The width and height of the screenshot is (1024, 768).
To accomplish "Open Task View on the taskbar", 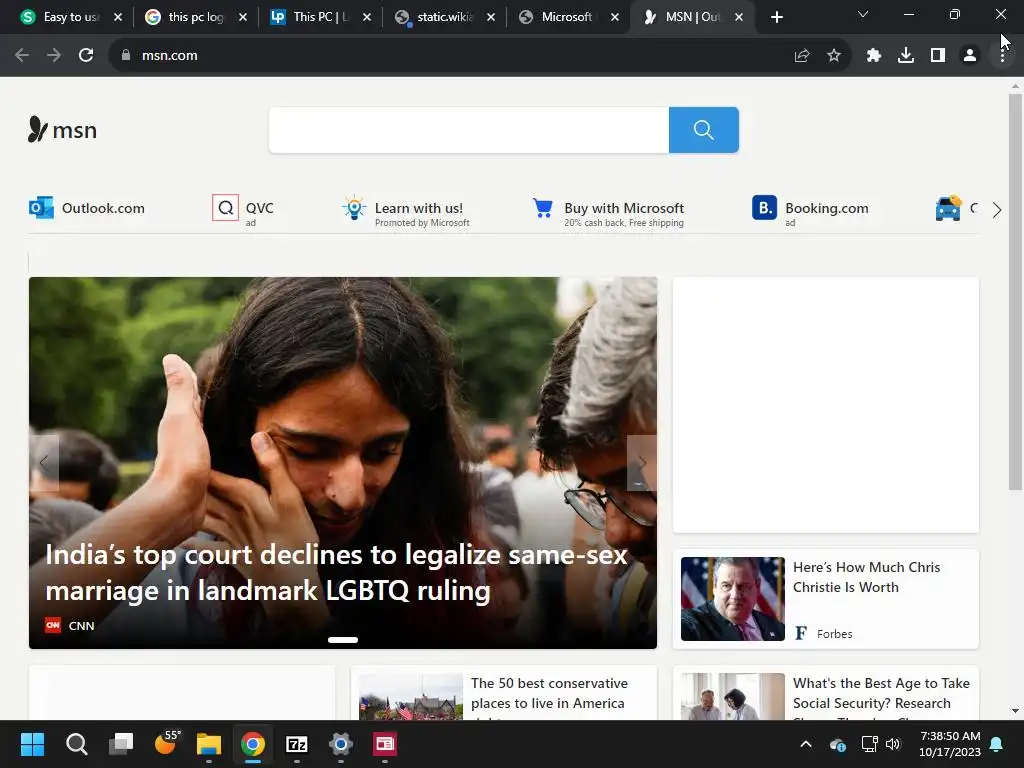I will [x=121, y=744].
